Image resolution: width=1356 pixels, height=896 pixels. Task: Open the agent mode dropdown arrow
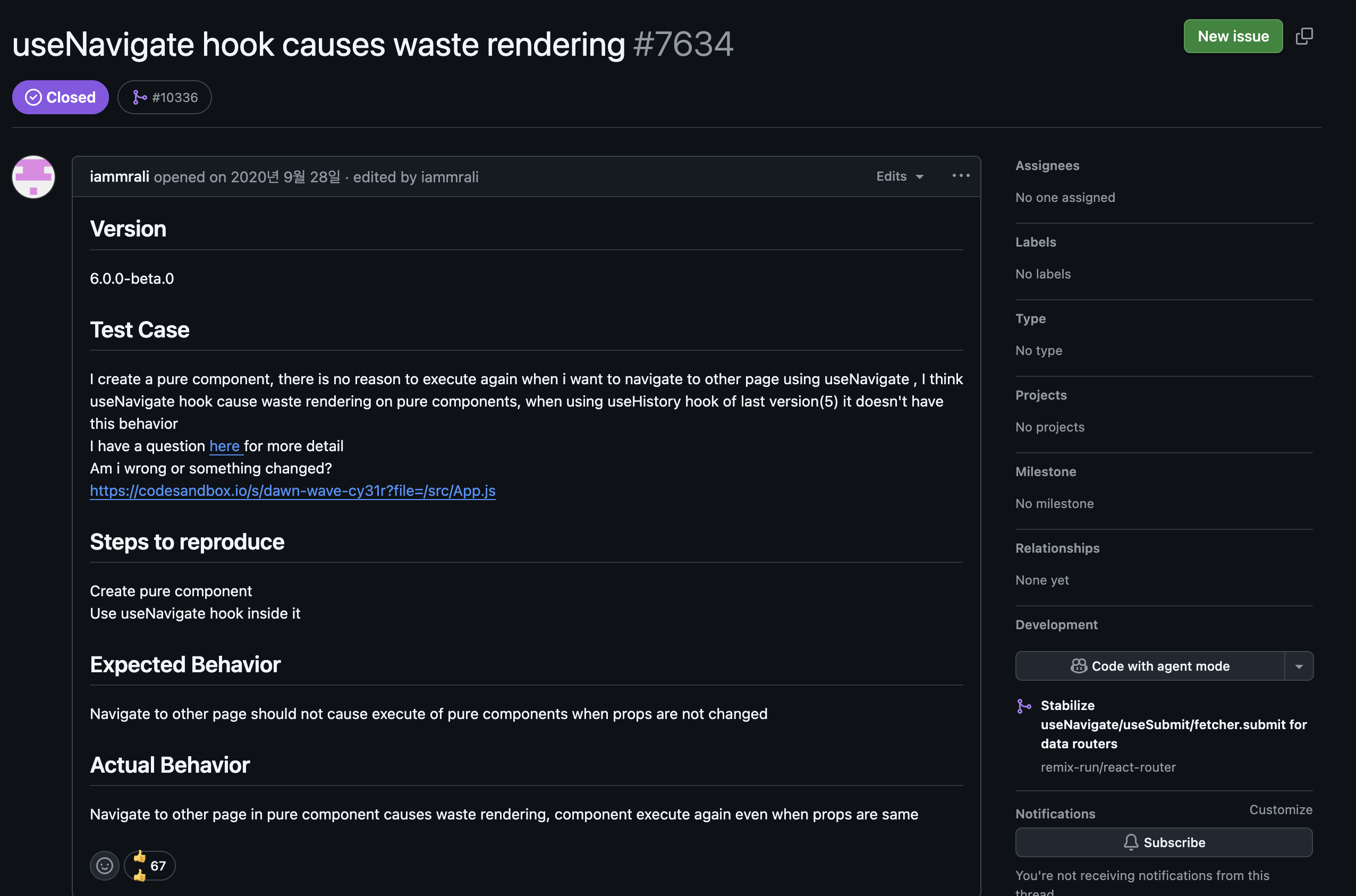click(1299, 666)
